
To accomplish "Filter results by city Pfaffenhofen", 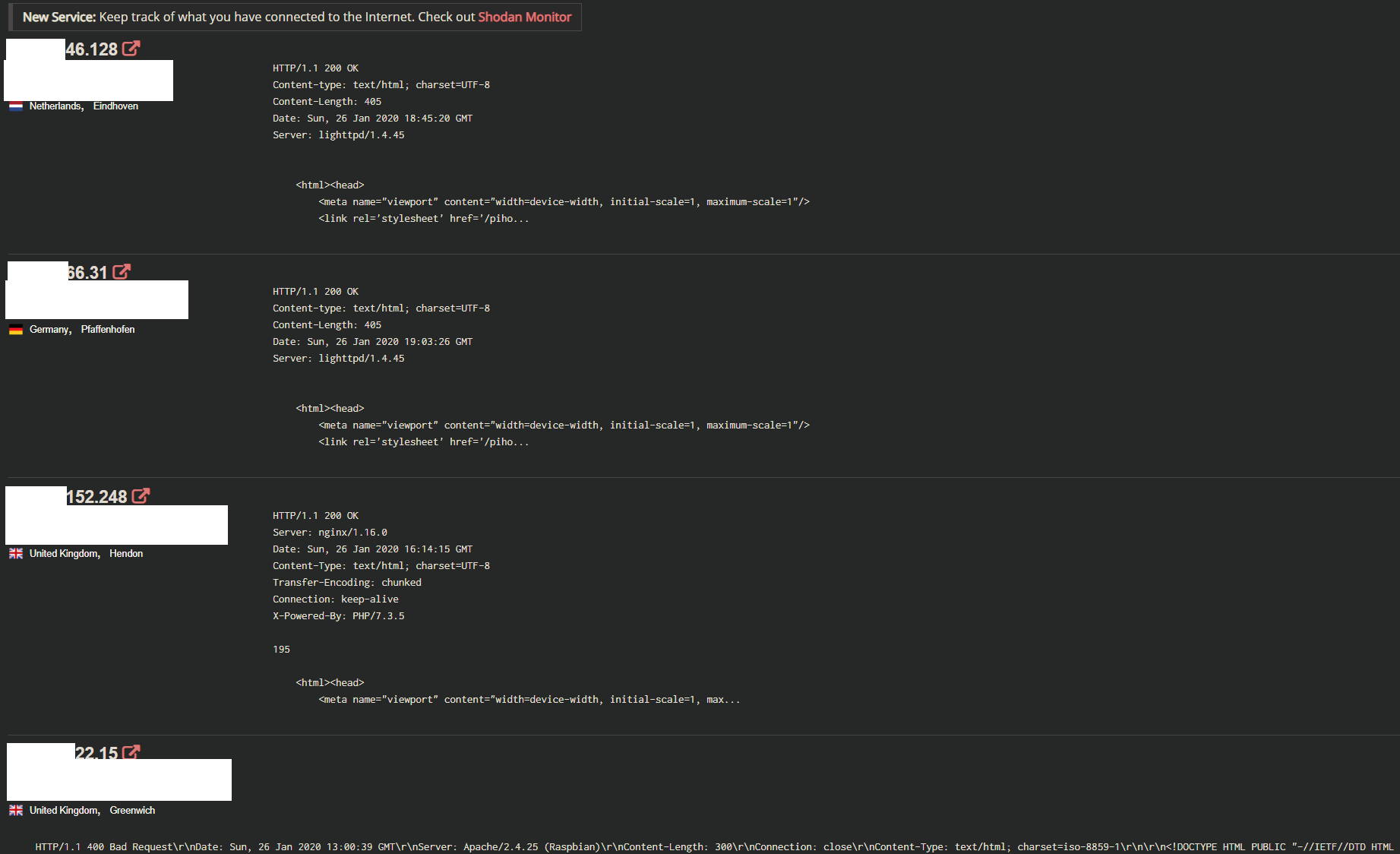I will tap(108, 330).
